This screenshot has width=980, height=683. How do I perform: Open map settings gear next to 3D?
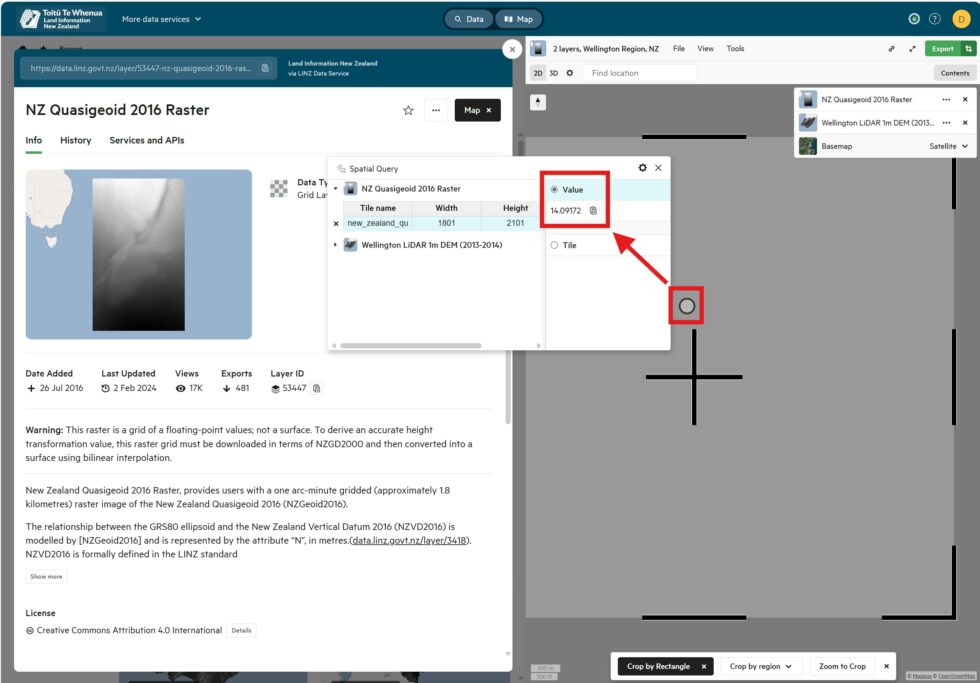pyautogui.click(x=569, y=73)
